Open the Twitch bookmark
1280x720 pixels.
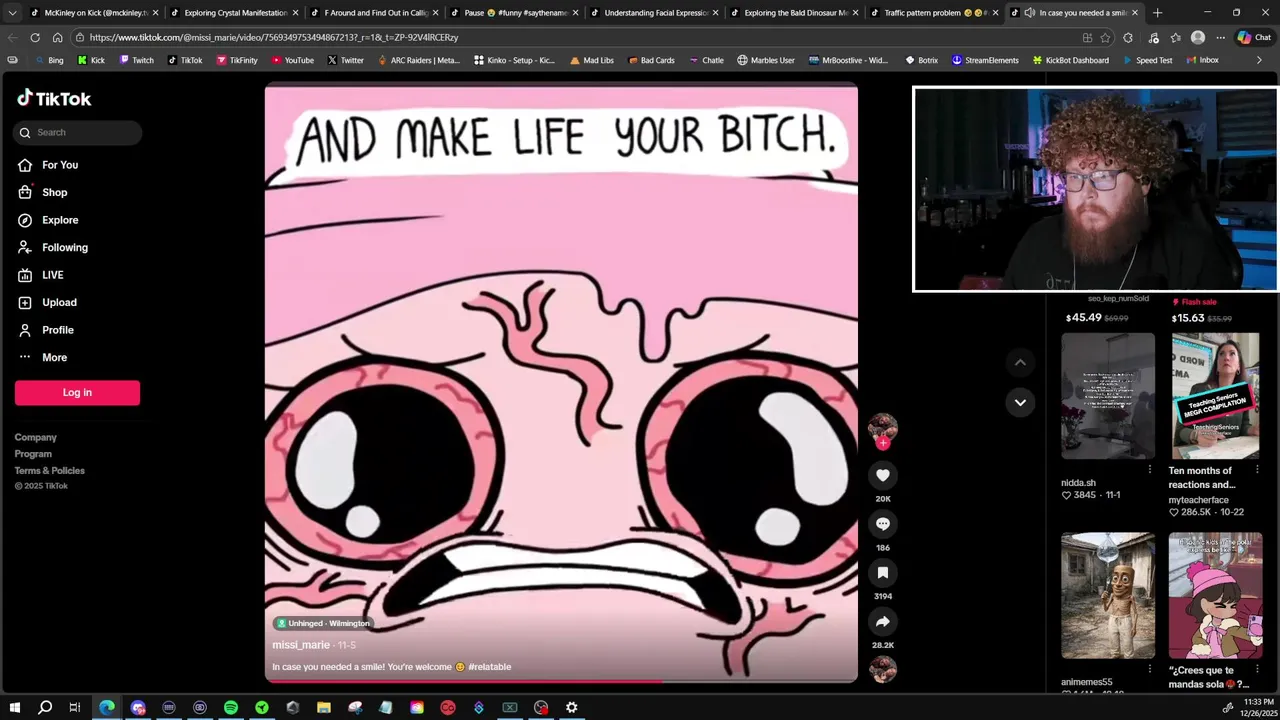coord(136,60)
